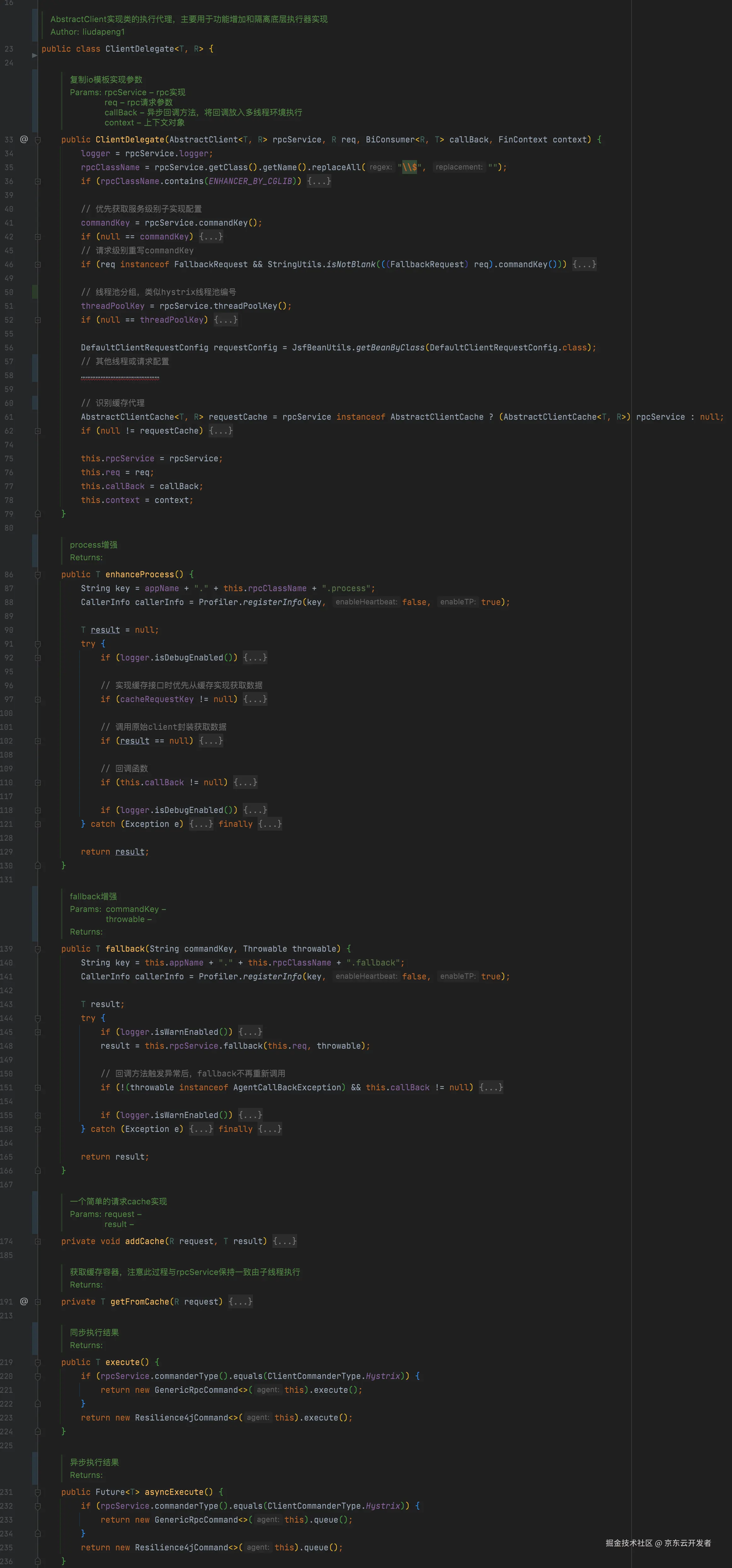Screen dimensions: 732x1568
Task: Click the getBeanByClass method call
Action: point(390,348)
